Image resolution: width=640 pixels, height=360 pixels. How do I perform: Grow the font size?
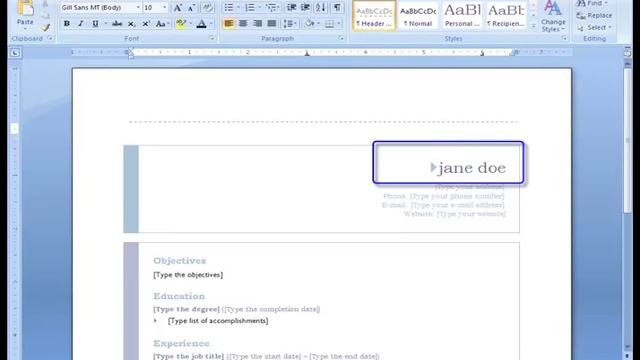tap(178, 8)
